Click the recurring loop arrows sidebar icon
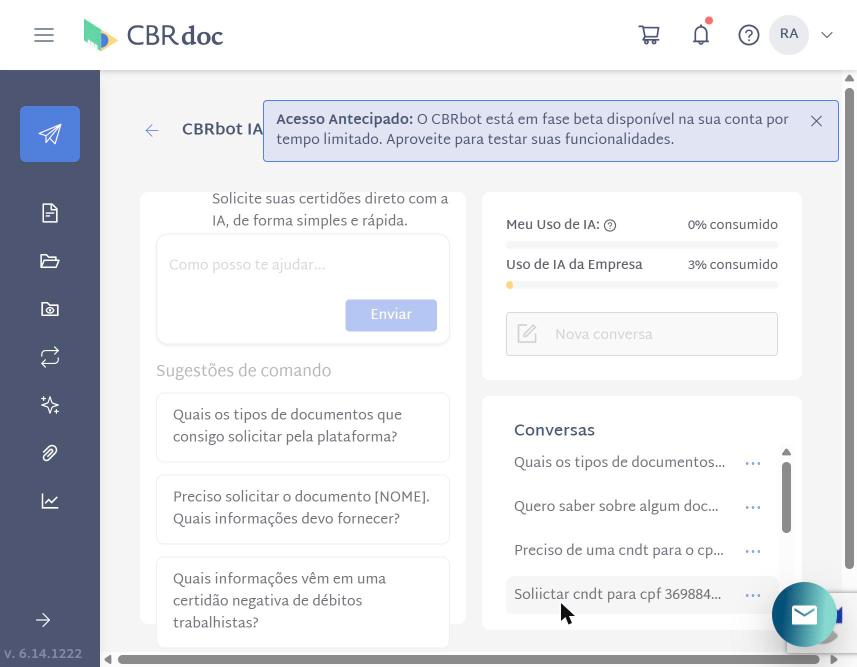857x667 pixels. [x=50, y=357]
